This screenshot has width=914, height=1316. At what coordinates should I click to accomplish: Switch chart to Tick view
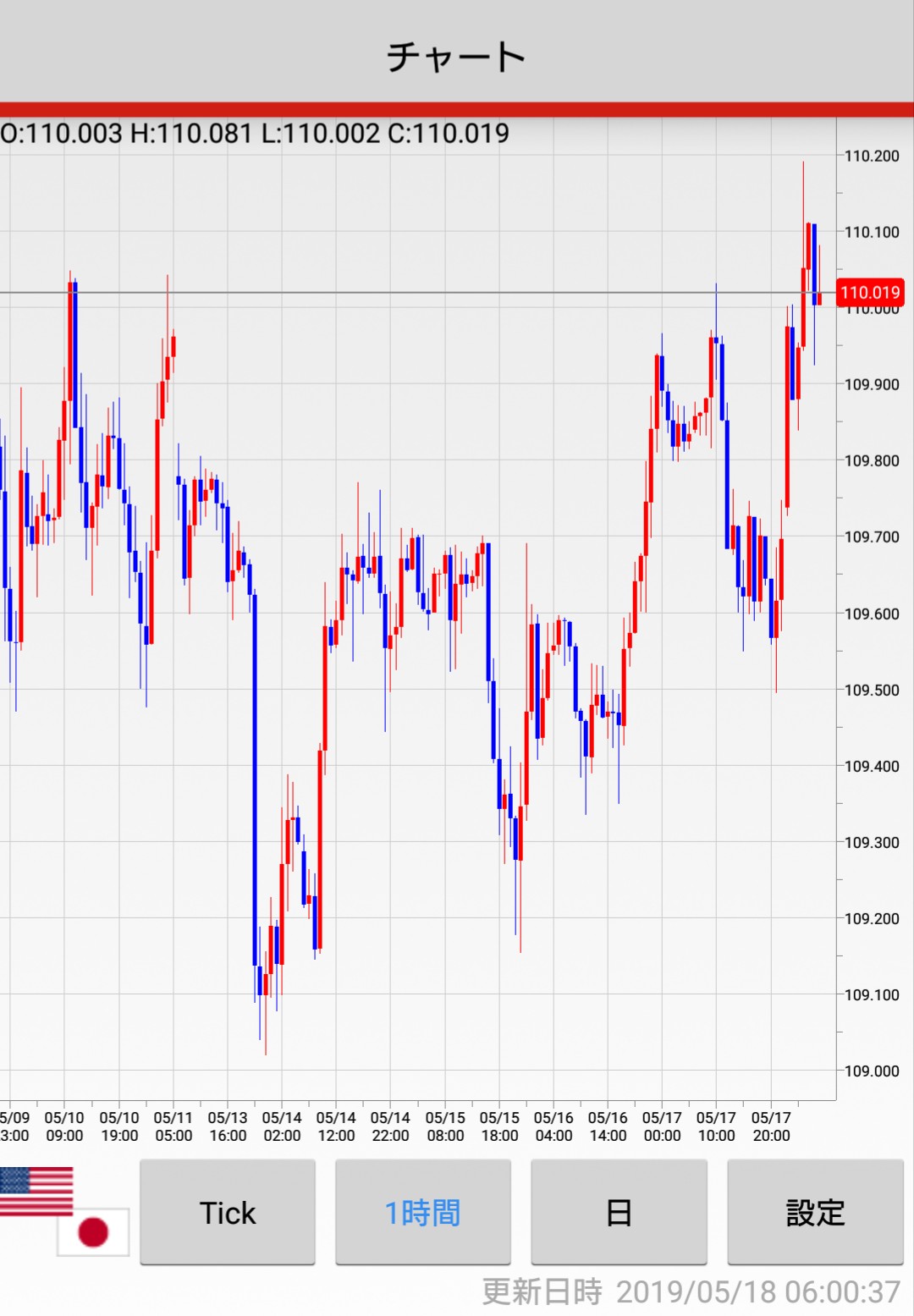tap(228, 1213)
